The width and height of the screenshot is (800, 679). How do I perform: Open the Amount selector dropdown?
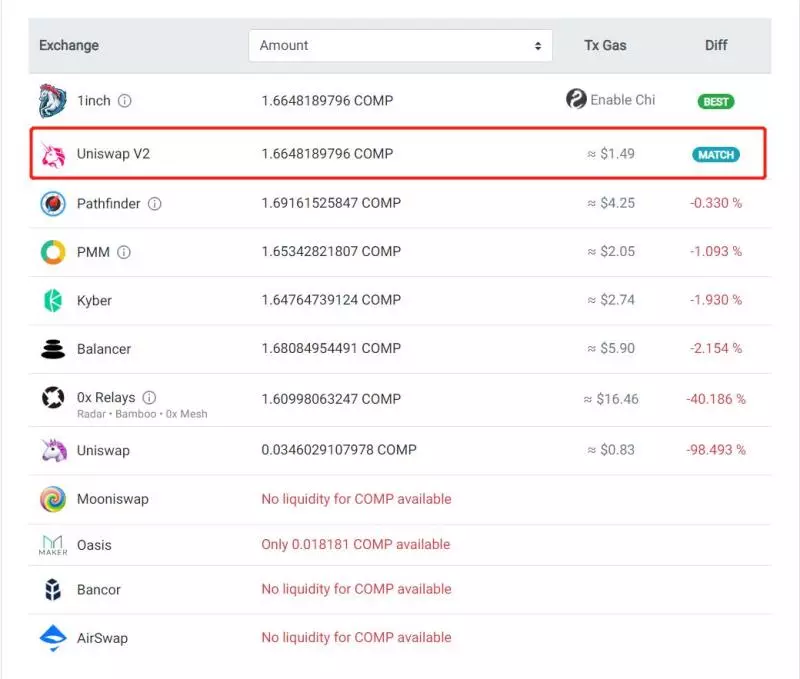tap(400, 45)
